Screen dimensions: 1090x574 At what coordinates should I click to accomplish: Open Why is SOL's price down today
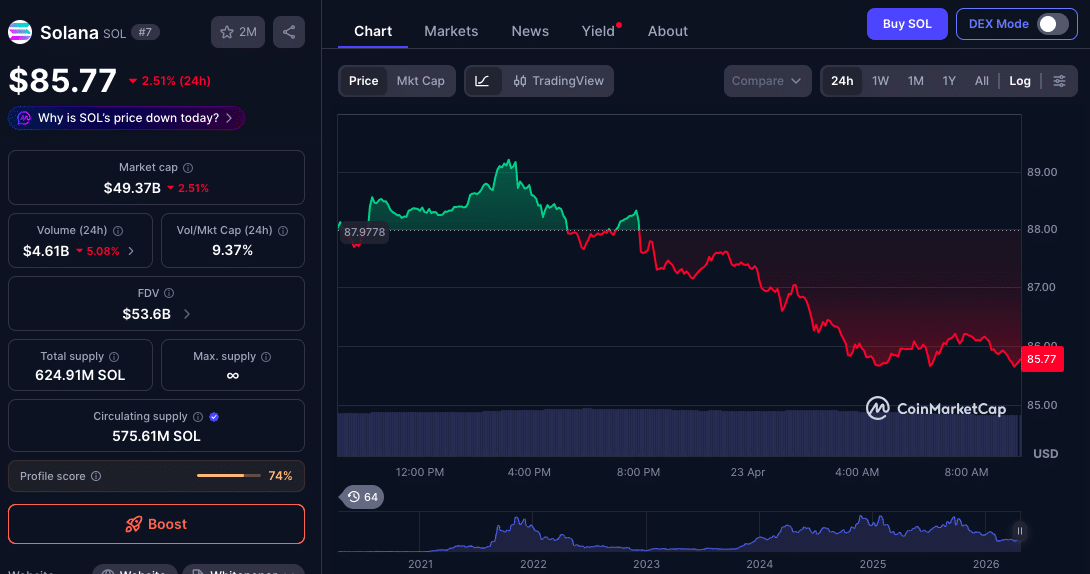point(126,118)
